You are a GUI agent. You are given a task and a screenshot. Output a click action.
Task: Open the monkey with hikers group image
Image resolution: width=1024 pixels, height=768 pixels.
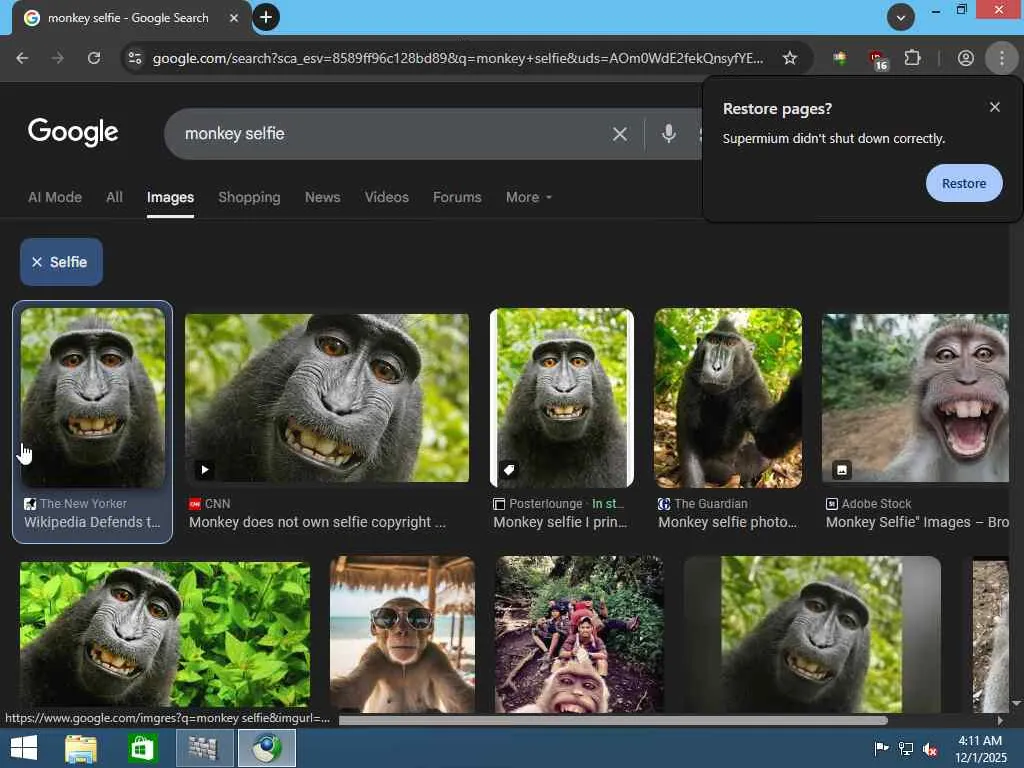(x=579, y=634)
